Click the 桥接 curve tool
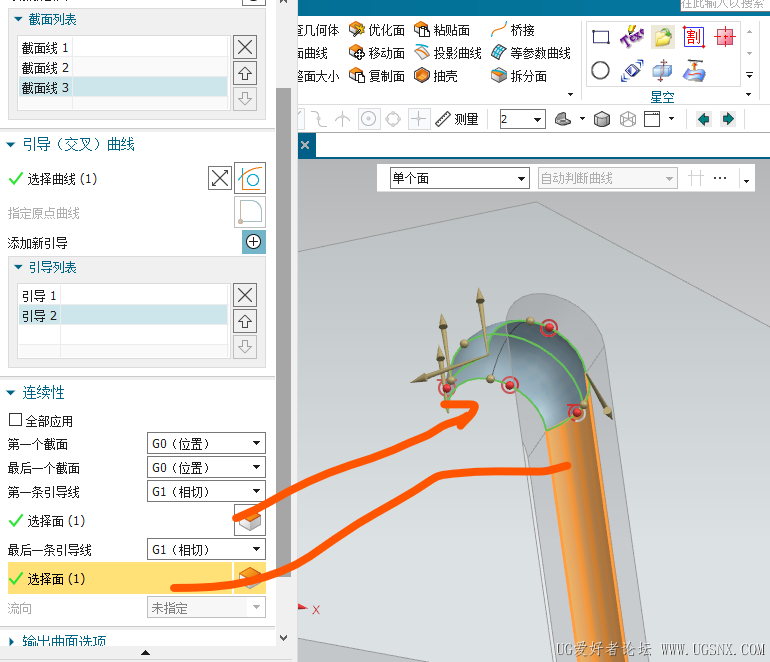 coord(513,30)
